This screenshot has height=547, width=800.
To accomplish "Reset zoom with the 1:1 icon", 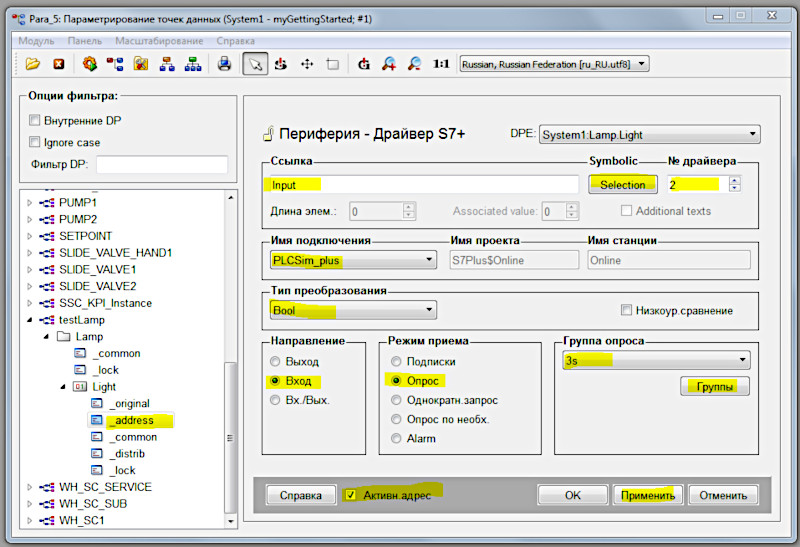I will tap(441, 64).
